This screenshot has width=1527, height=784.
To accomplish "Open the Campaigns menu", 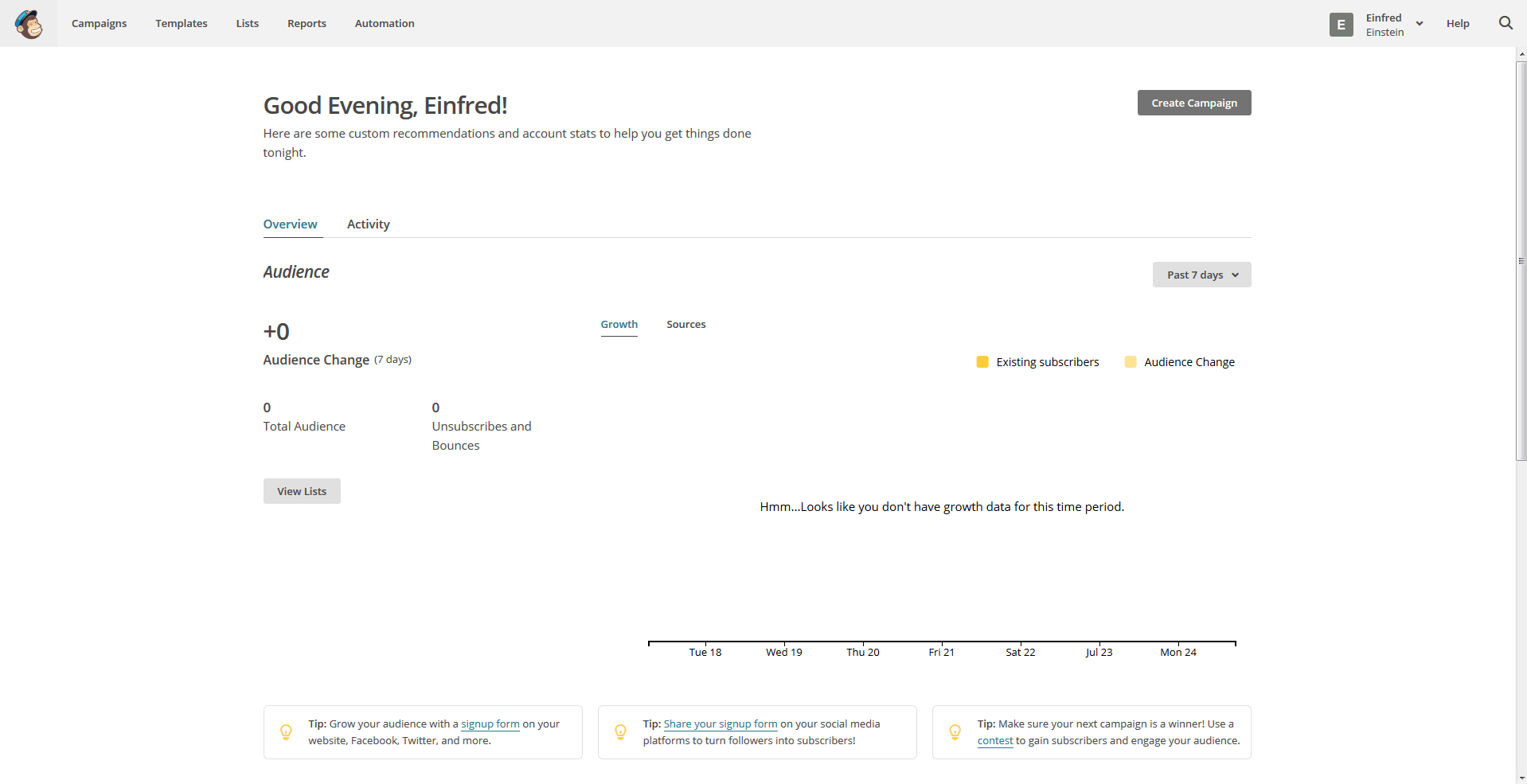I will point(99,23).
